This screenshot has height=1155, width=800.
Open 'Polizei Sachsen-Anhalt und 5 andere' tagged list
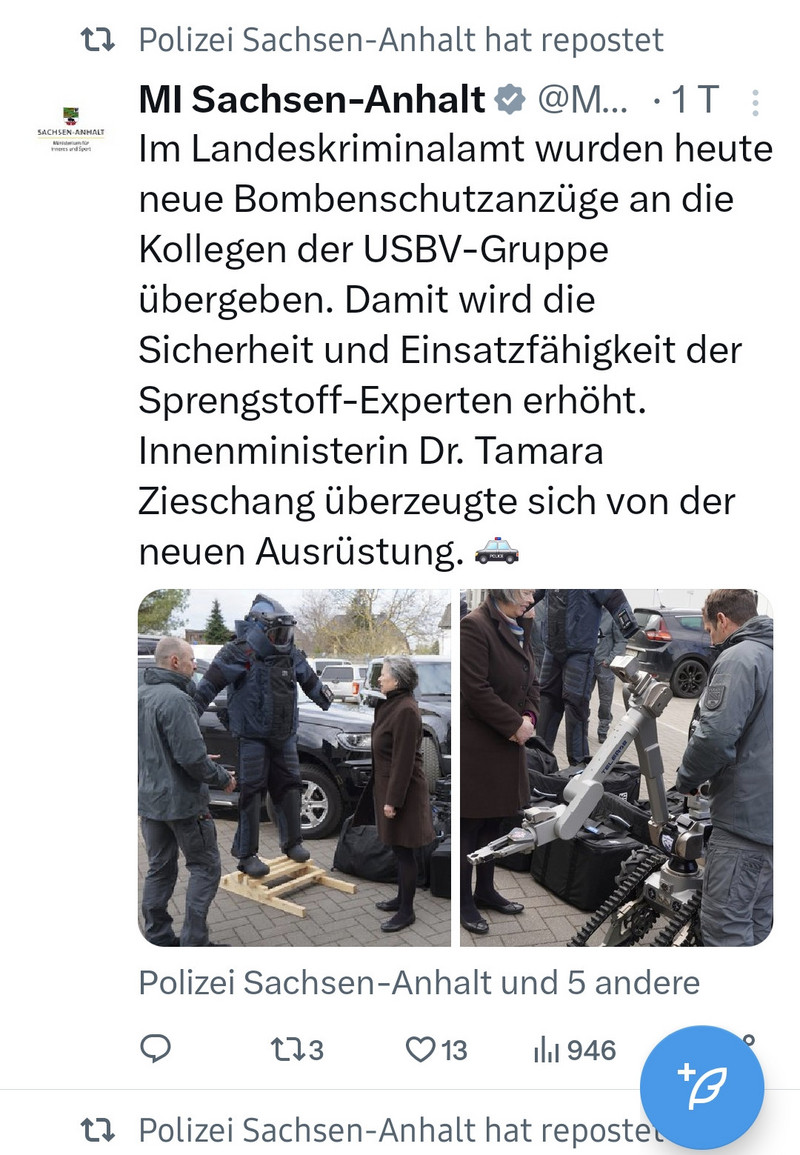click(x=419, y=983)
